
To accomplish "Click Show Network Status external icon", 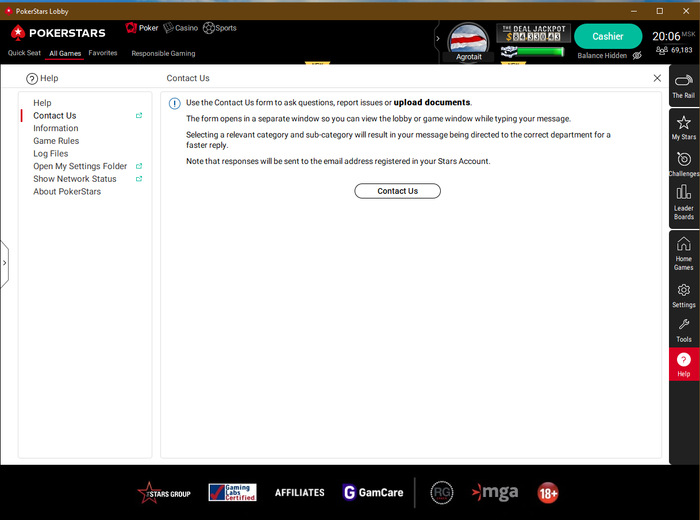I will pos(139,179).
